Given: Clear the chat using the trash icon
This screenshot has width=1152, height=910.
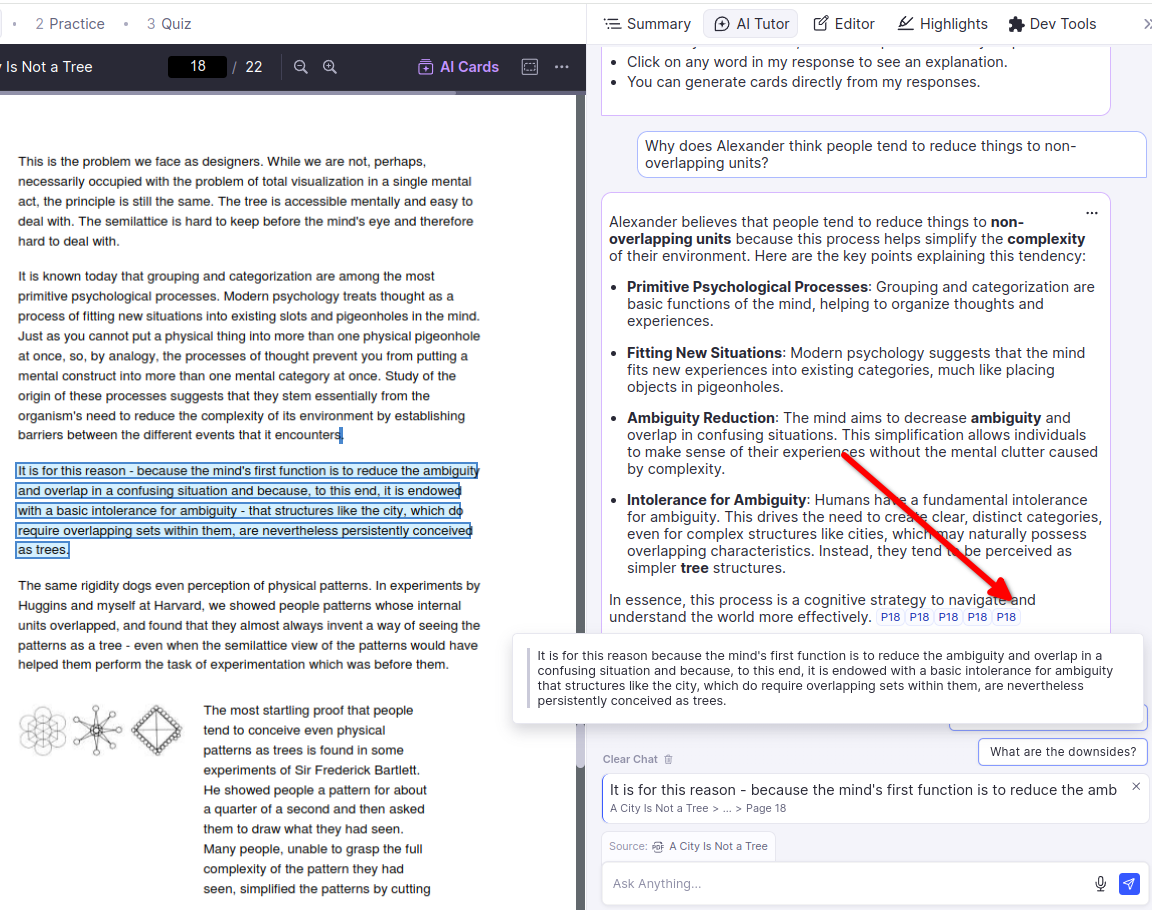Looking at the screenshot, I should (x=669, y=760).
